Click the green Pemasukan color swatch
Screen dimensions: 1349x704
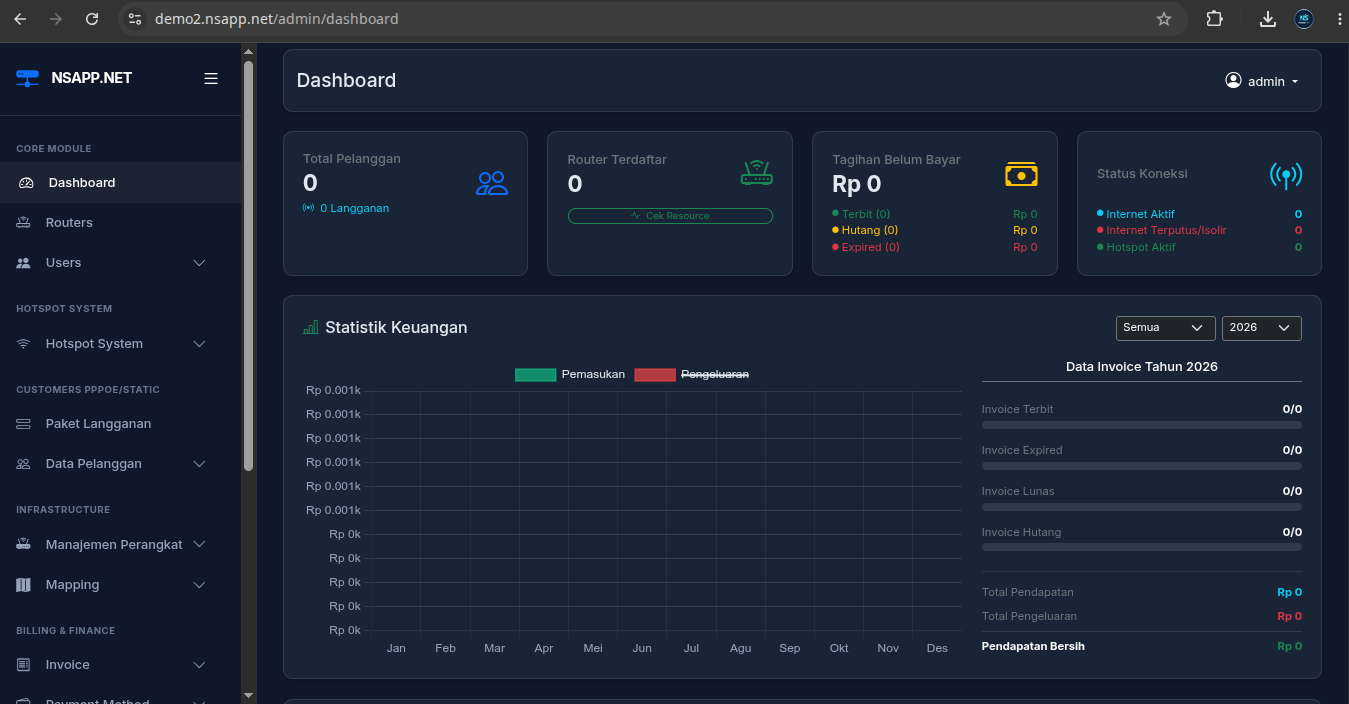click(535, 375)
